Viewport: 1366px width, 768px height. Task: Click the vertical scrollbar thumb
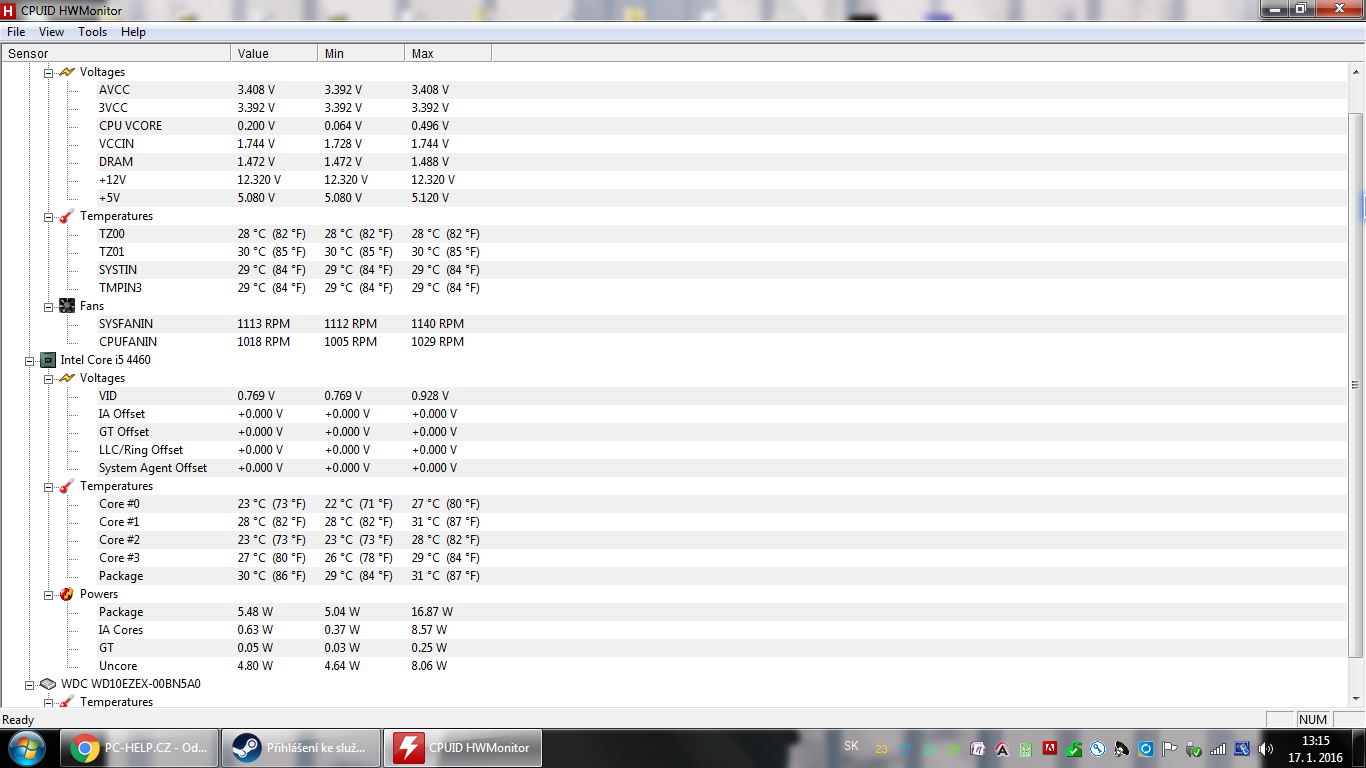click(x=1357, y=384)
